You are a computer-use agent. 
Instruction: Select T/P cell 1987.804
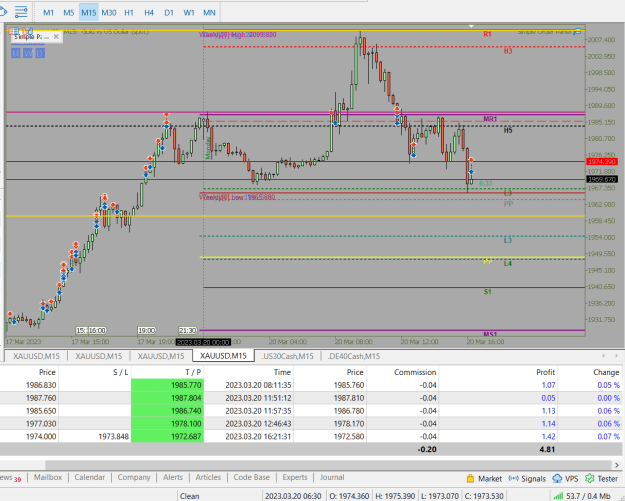point(167,398)
